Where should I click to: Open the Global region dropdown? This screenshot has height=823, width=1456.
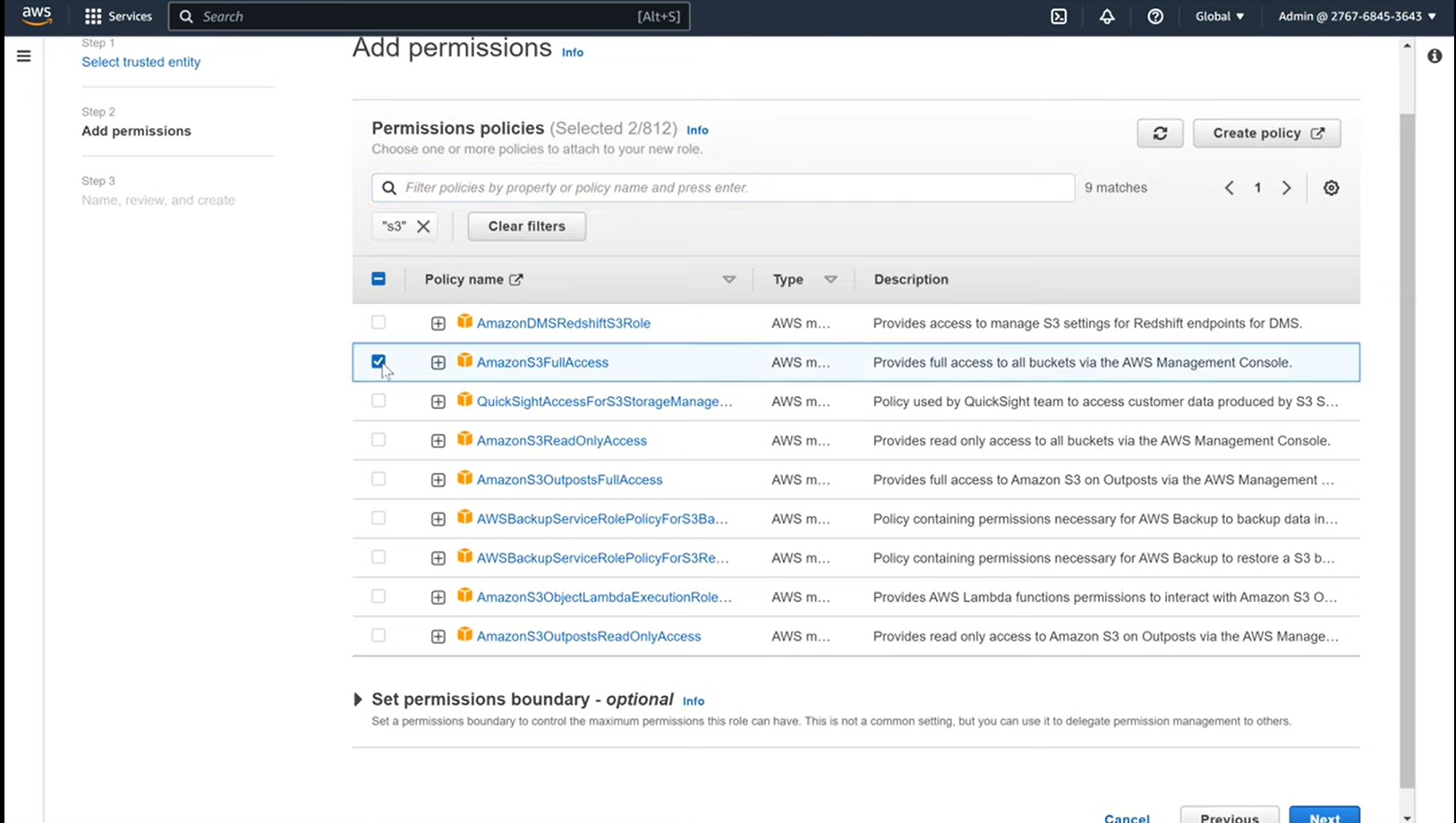pyautogui.click(x=1220, y=16)
